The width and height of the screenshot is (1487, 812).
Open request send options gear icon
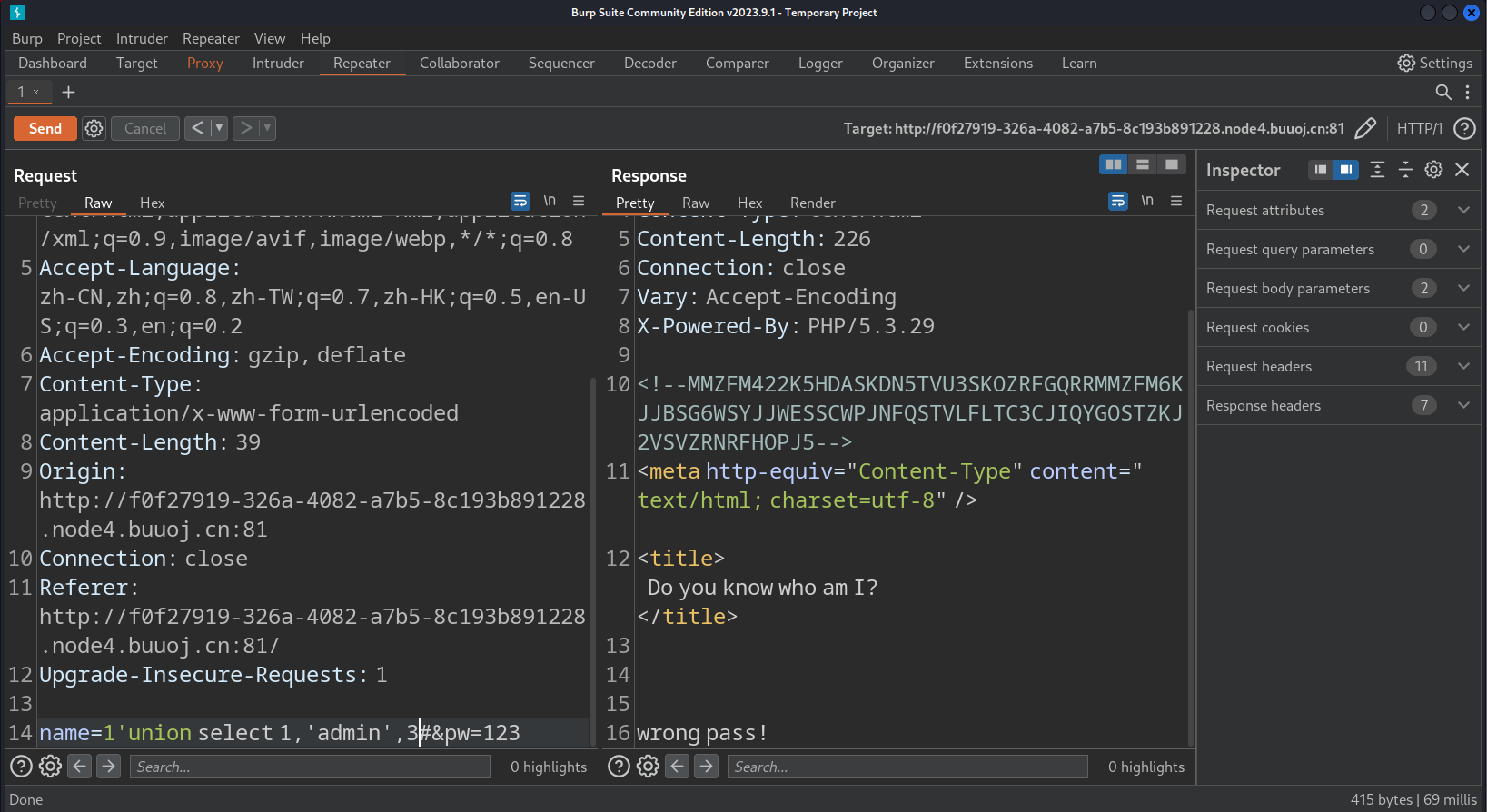coord(94,128)
